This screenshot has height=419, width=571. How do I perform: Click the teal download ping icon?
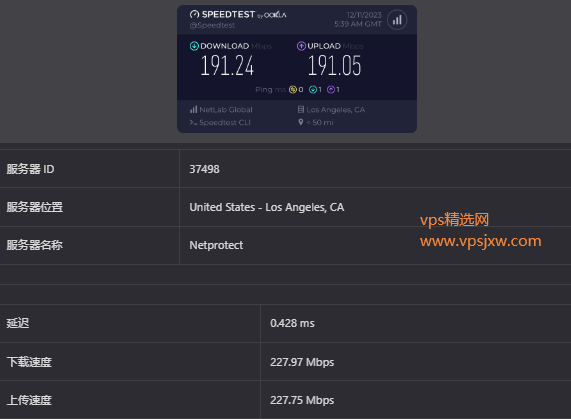click(x=313, y=90)
